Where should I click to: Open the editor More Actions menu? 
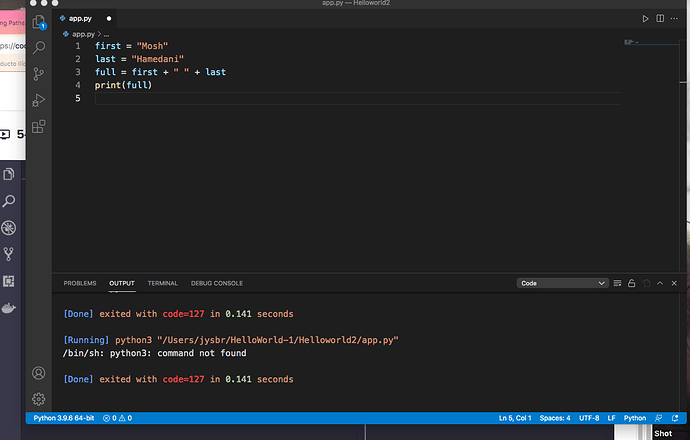[674, 18]
